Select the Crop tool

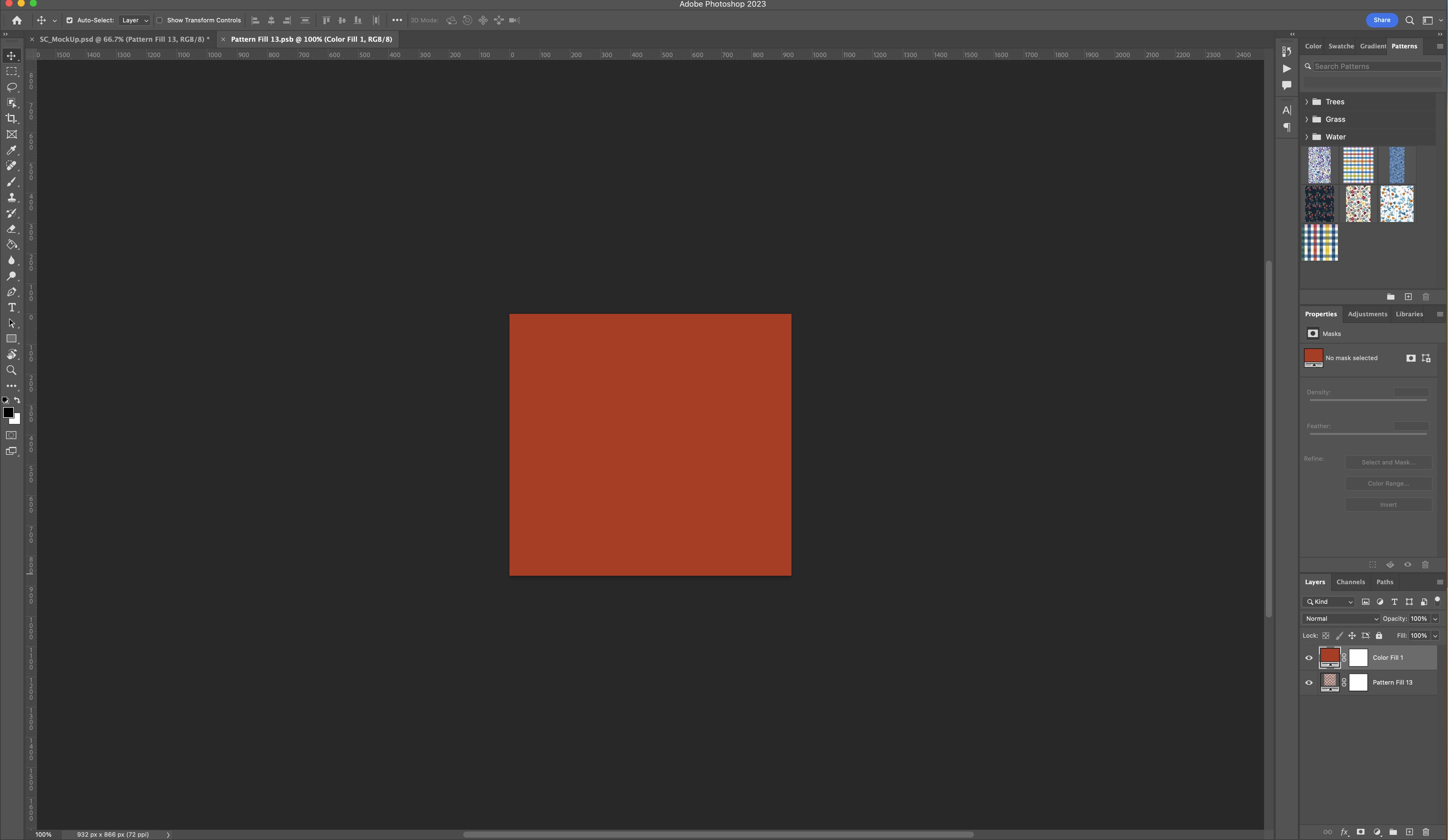click(x=11, y=118)
